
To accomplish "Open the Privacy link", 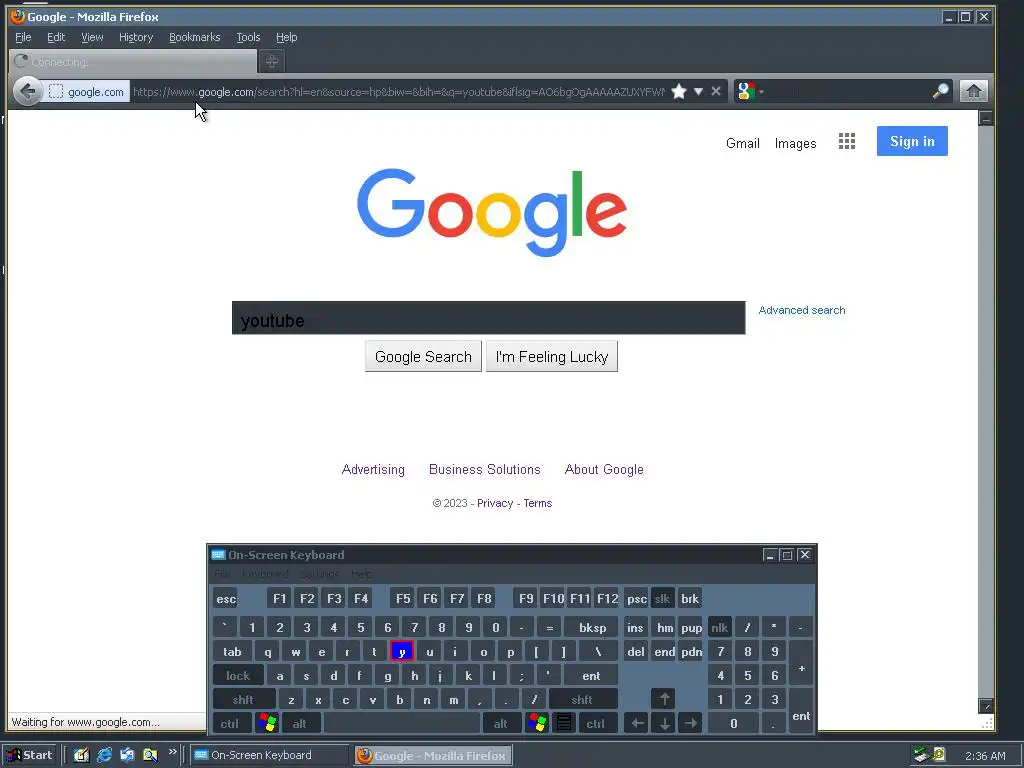I will click(495, 503).
